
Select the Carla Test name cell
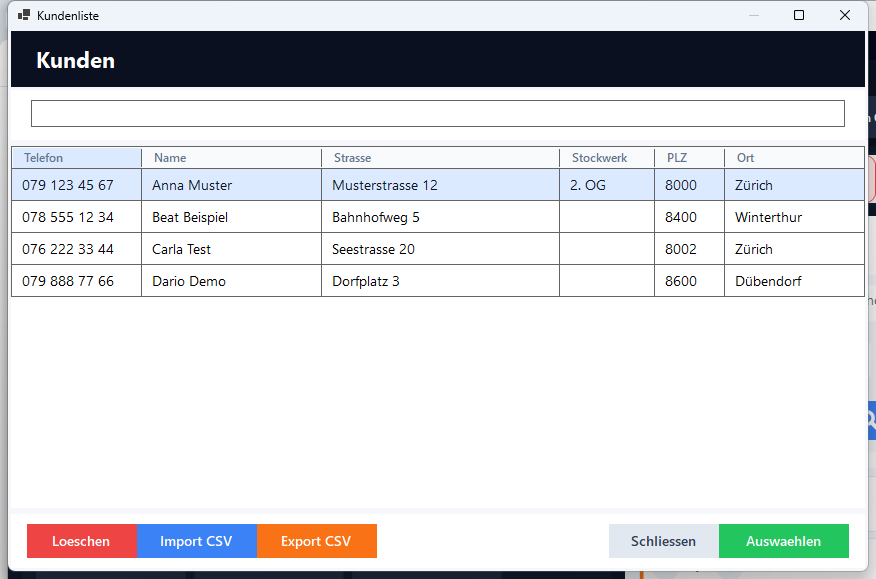pyautogui.click(x=231, y=249)
